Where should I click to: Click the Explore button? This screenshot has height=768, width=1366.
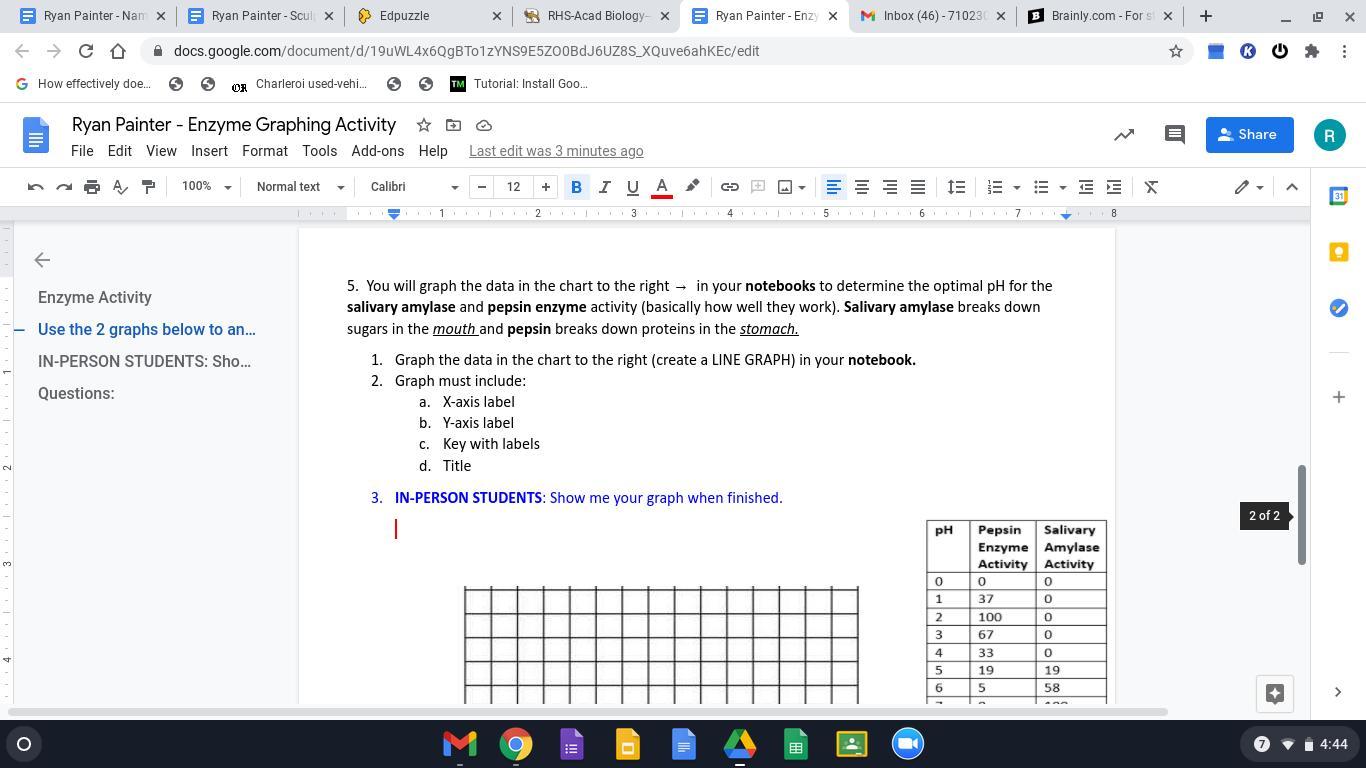1275,694
